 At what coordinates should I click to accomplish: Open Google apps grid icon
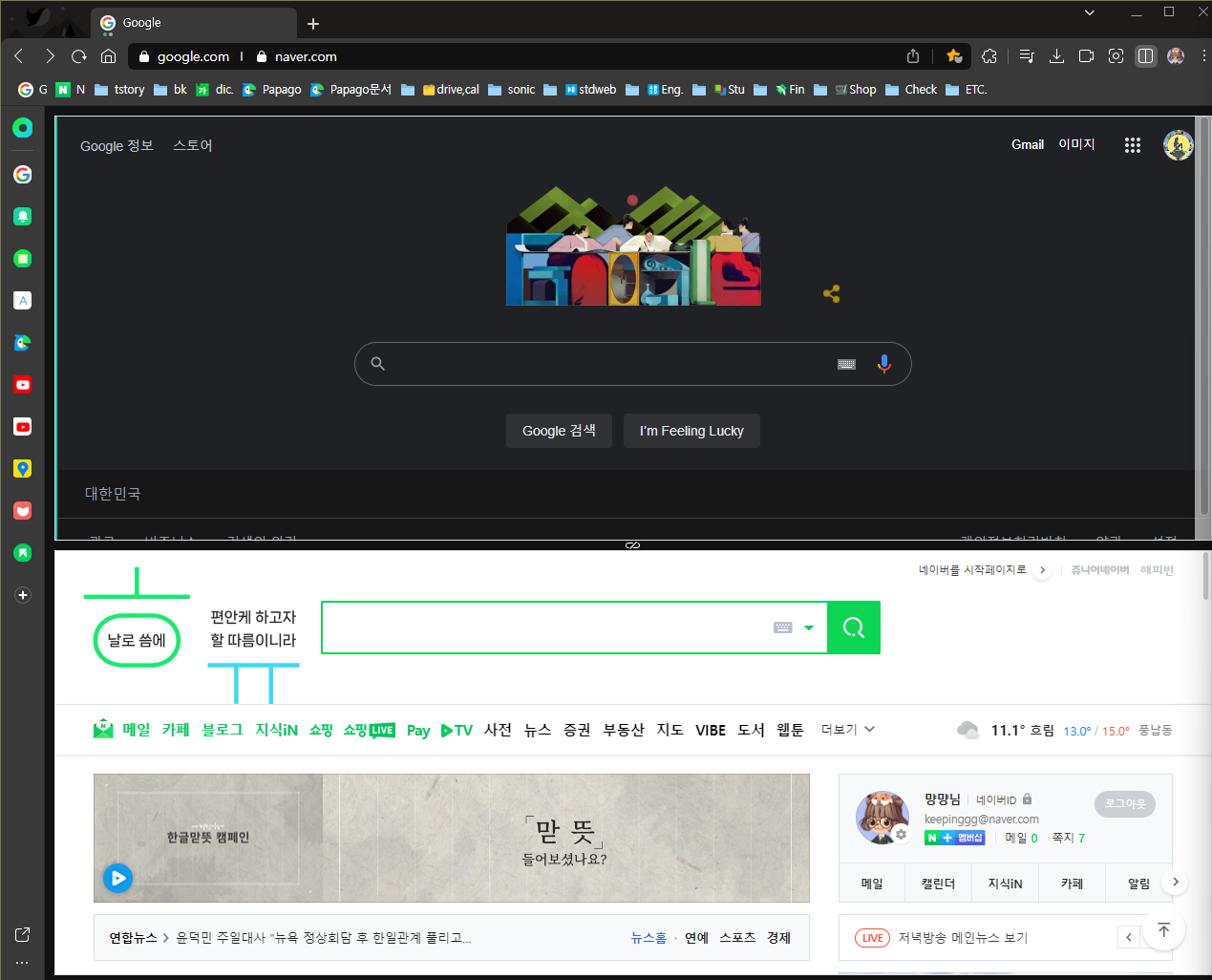[1133, 145]
